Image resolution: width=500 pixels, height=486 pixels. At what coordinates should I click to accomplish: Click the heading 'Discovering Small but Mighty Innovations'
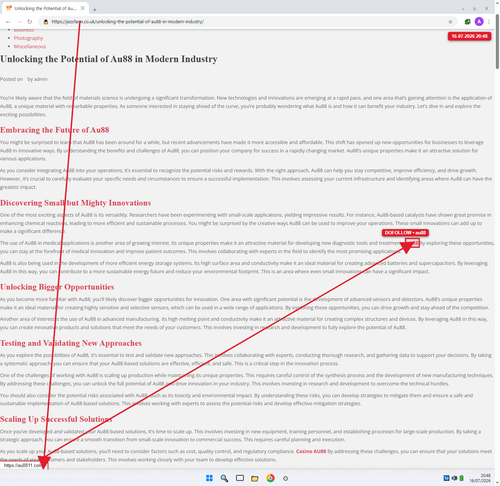tap(75, 203)
